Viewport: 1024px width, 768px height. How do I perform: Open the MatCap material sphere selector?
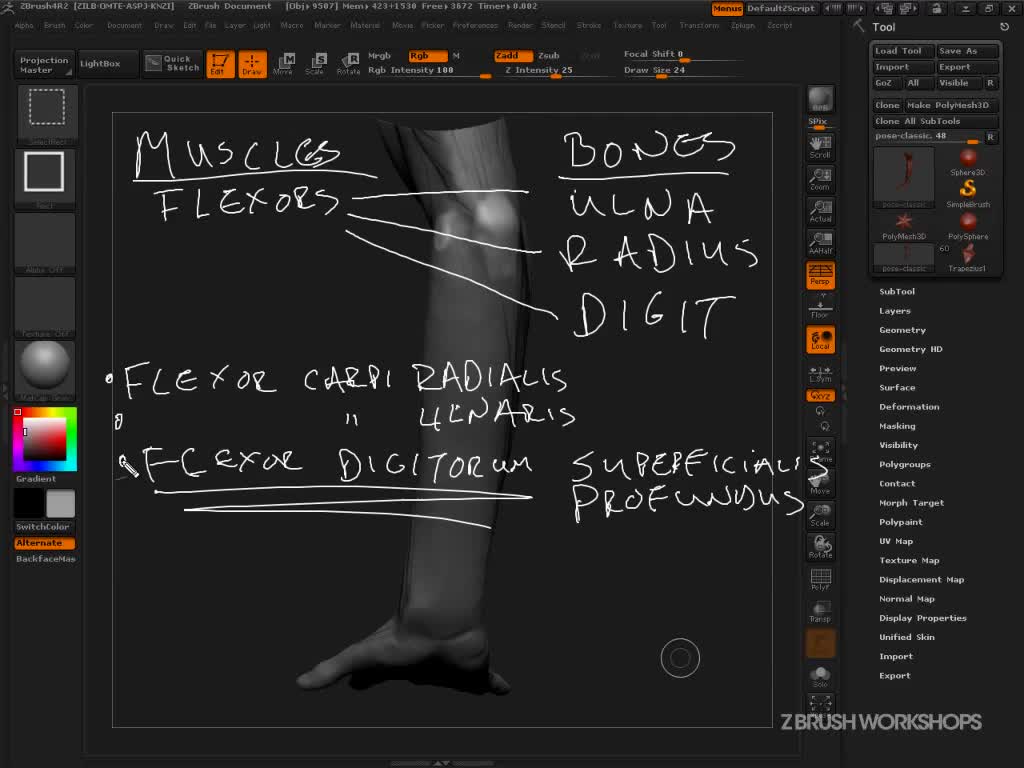pos(44,370)
